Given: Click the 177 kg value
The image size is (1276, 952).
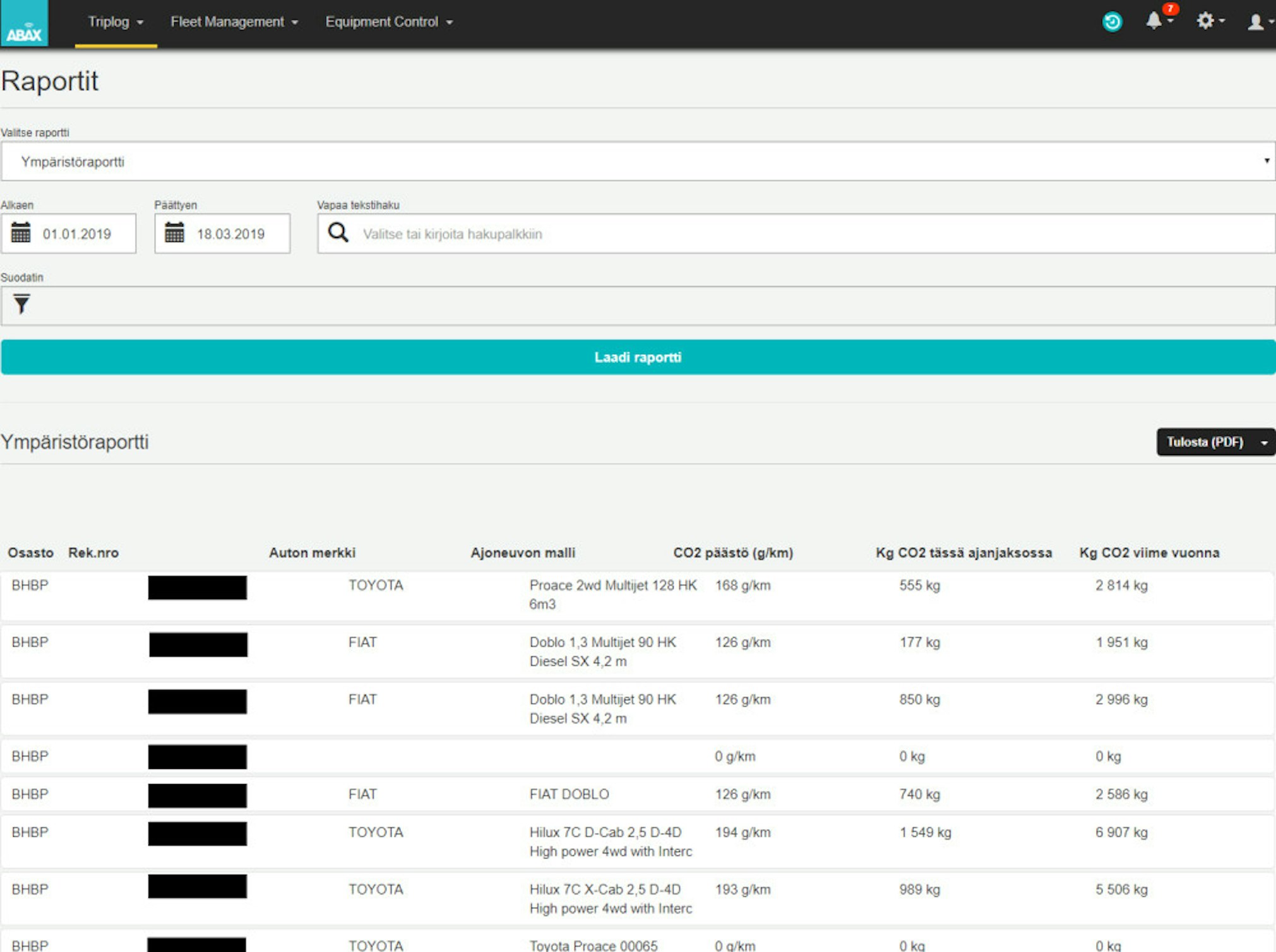Looking at the screenshot, I should pos(919,642).
